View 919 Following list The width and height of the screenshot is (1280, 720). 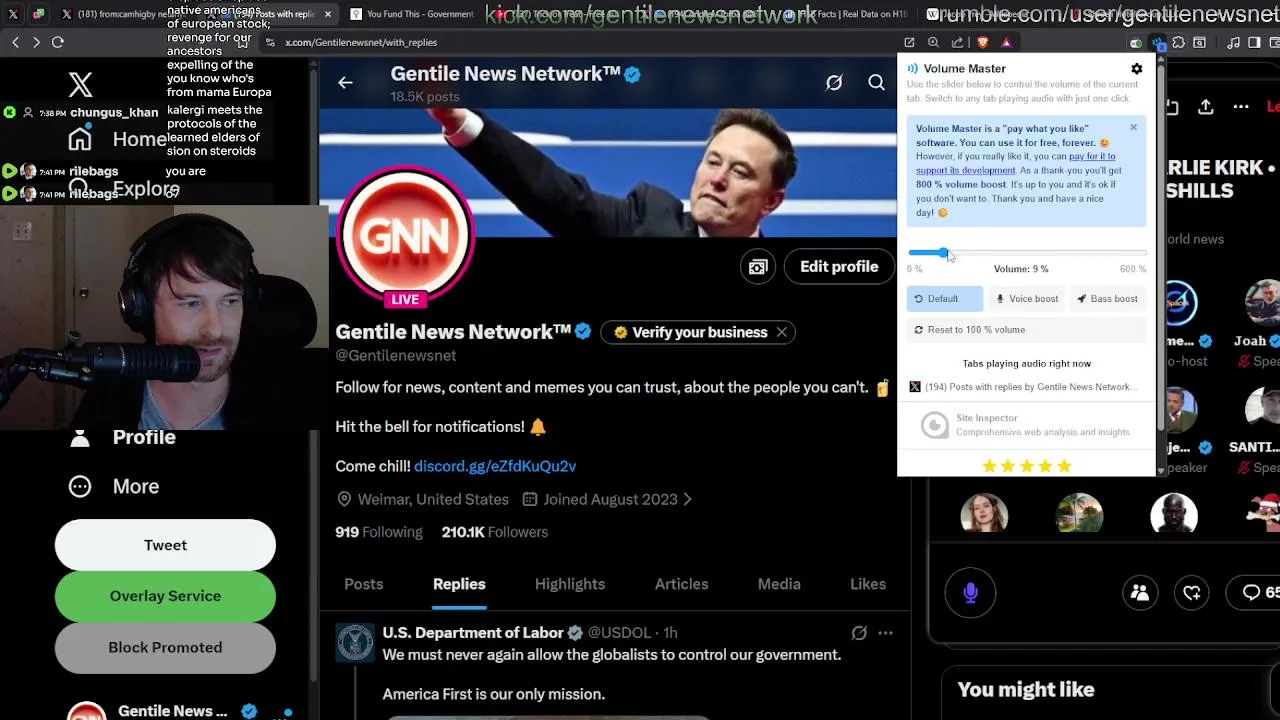(379, 532)
